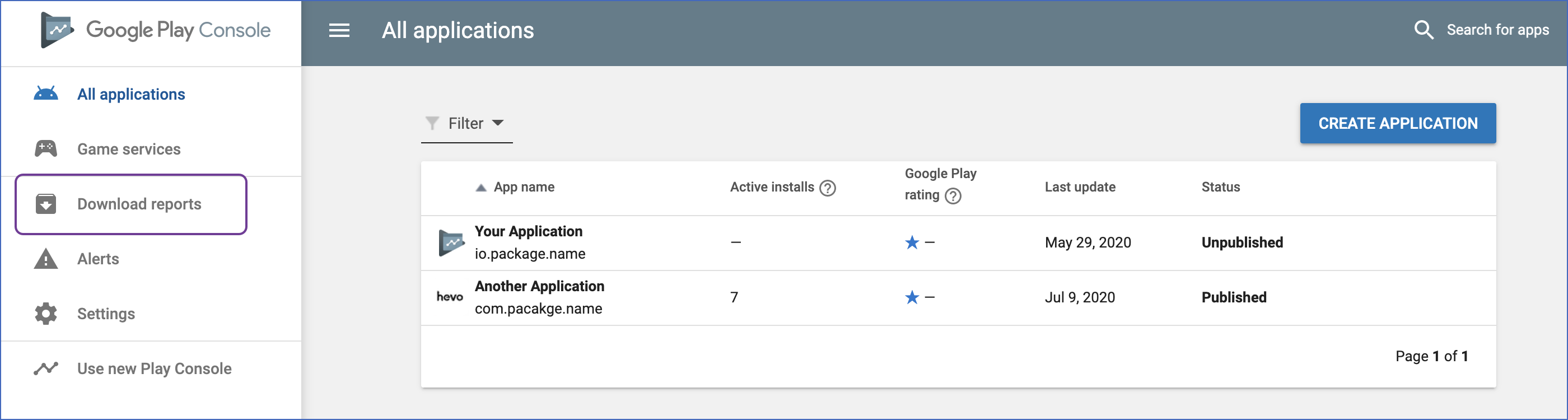Click the com.pacakge.name text
The width and height of the screenshot is (1568, 420).
pos(538,309)
